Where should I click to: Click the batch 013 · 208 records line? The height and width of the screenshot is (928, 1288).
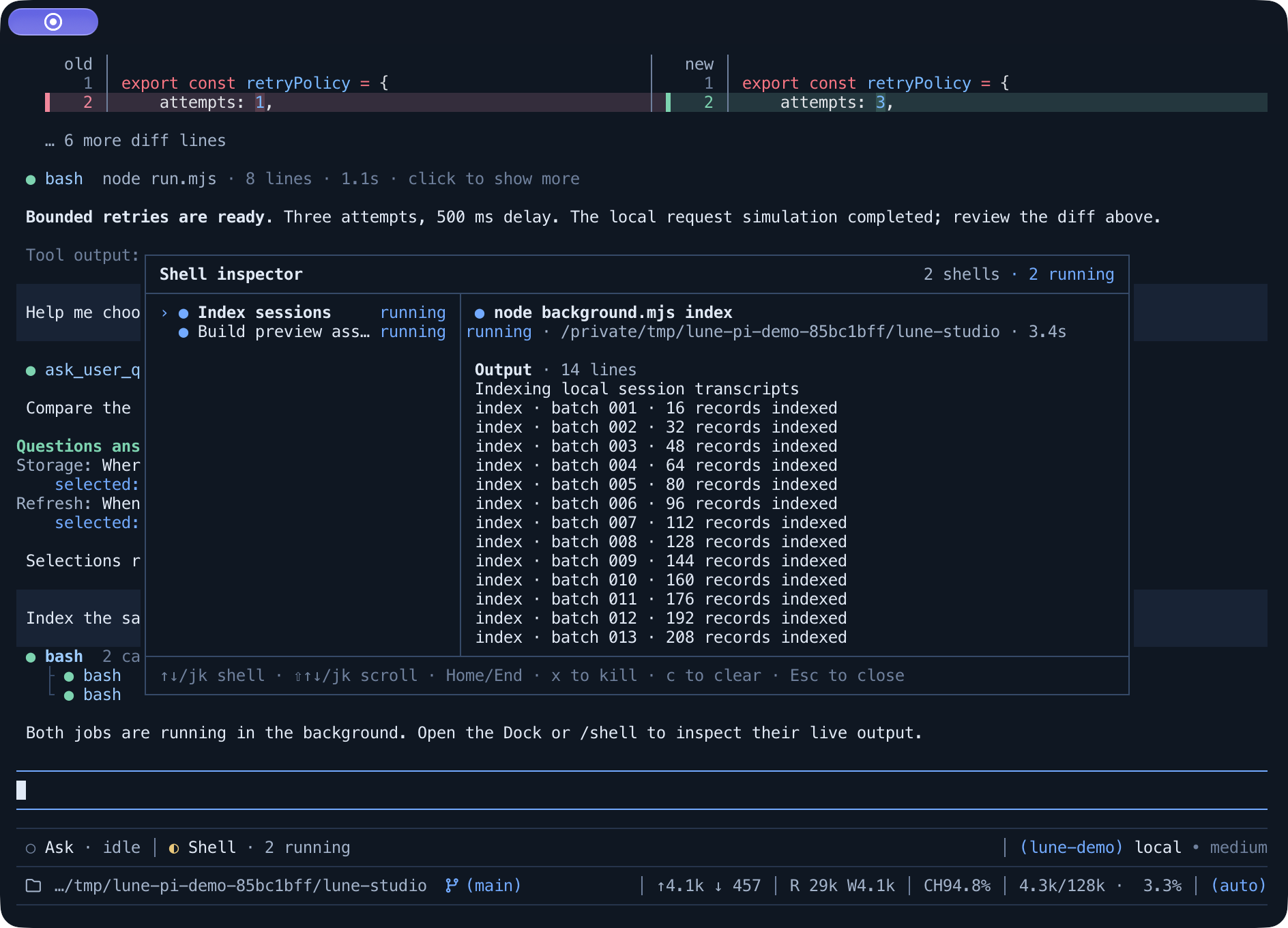pyautogui.click(x=661, y=637)
